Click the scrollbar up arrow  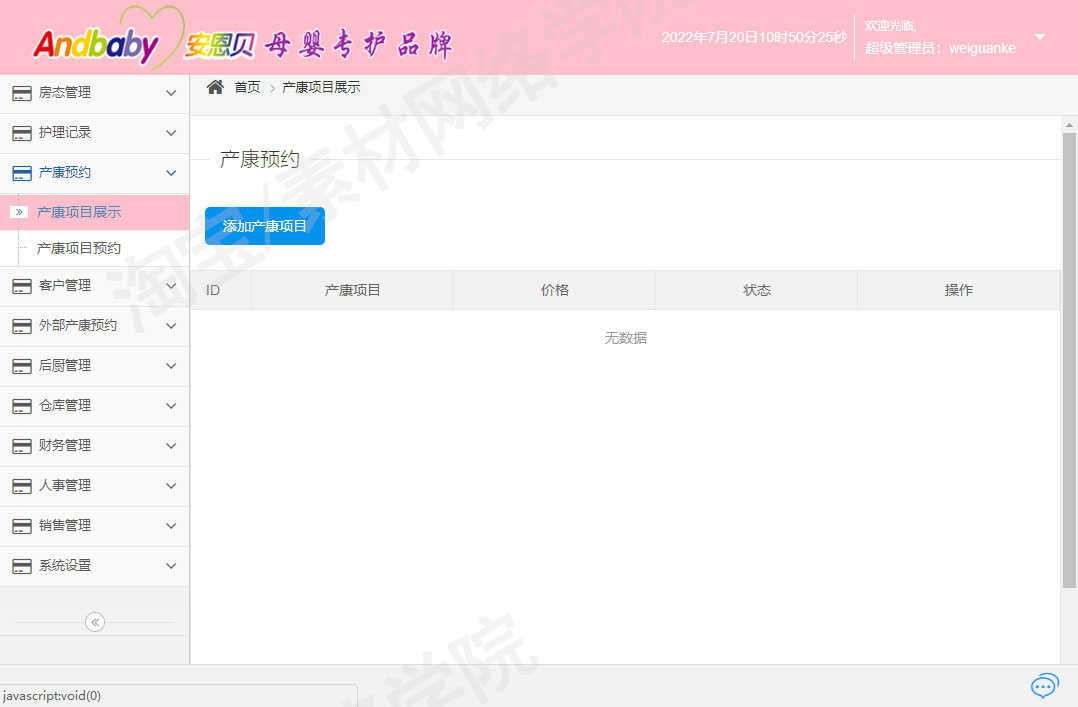[1069, 125]
